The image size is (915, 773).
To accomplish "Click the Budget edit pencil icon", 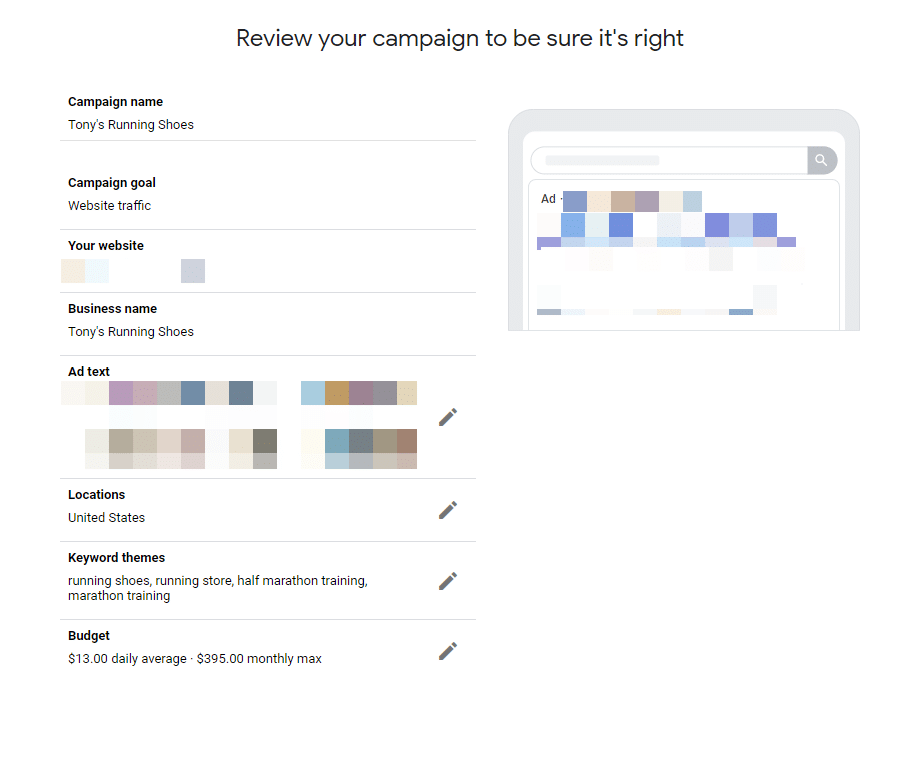I will tap(448, 651).
